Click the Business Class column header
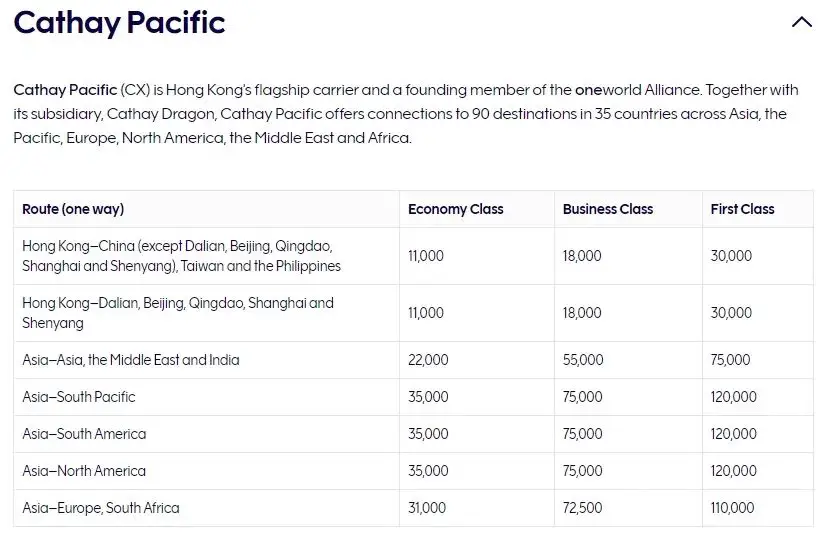Image resolution: width=823 pixels, height=534 pixels. point(607,209)
